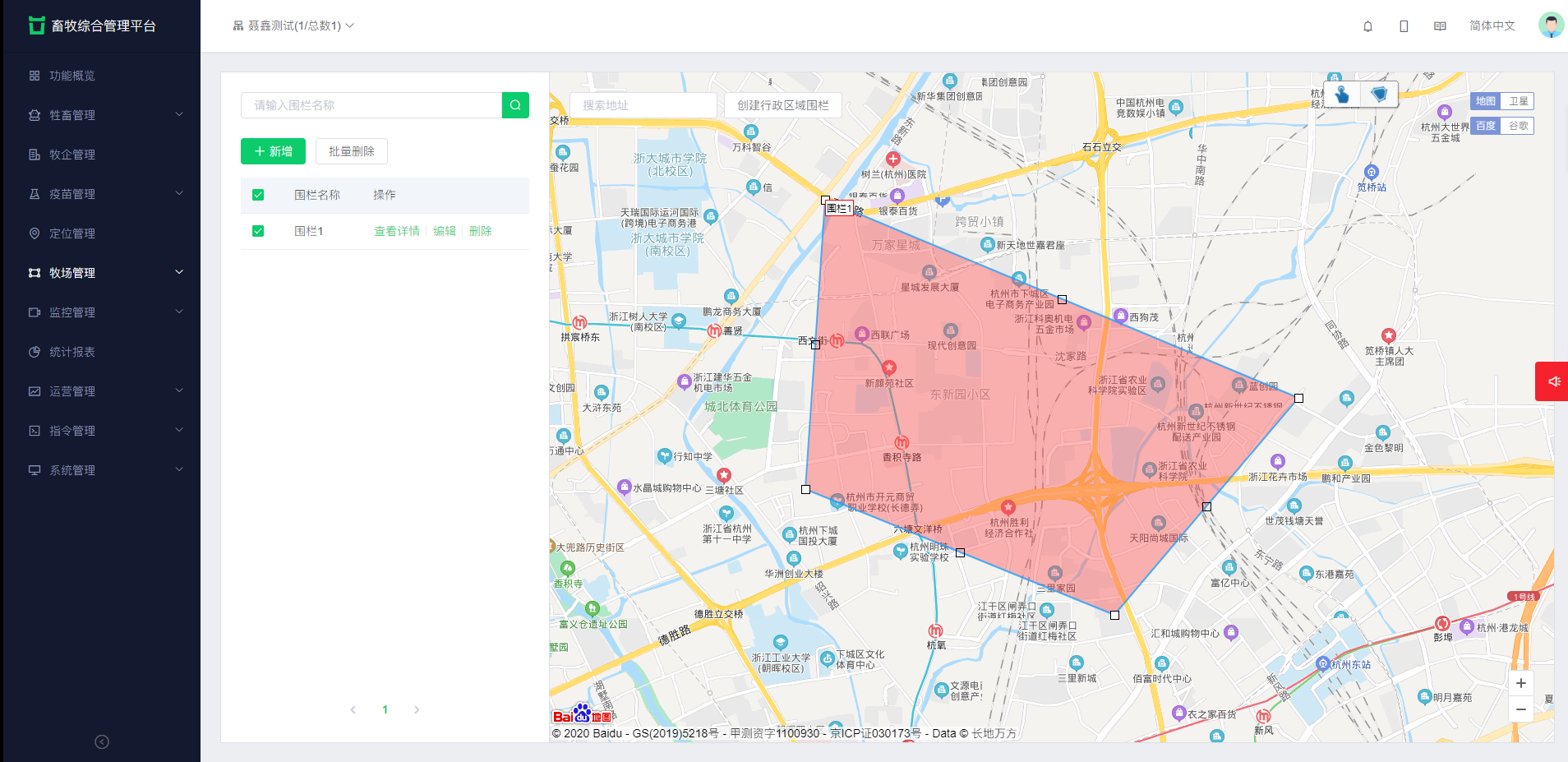Zoom out the map with minus button
The height and width of the screenshot is (762, 1568).
1521,709
